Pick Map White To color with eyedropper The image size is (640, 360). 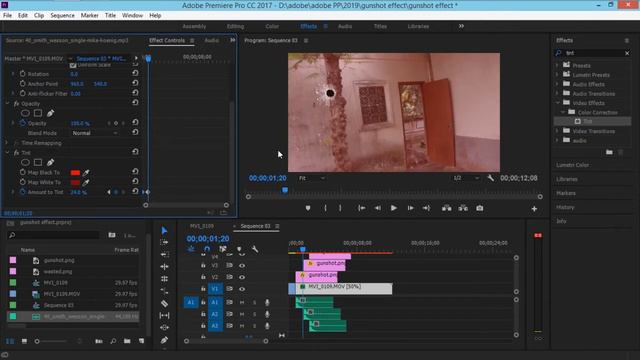(86, 182)
